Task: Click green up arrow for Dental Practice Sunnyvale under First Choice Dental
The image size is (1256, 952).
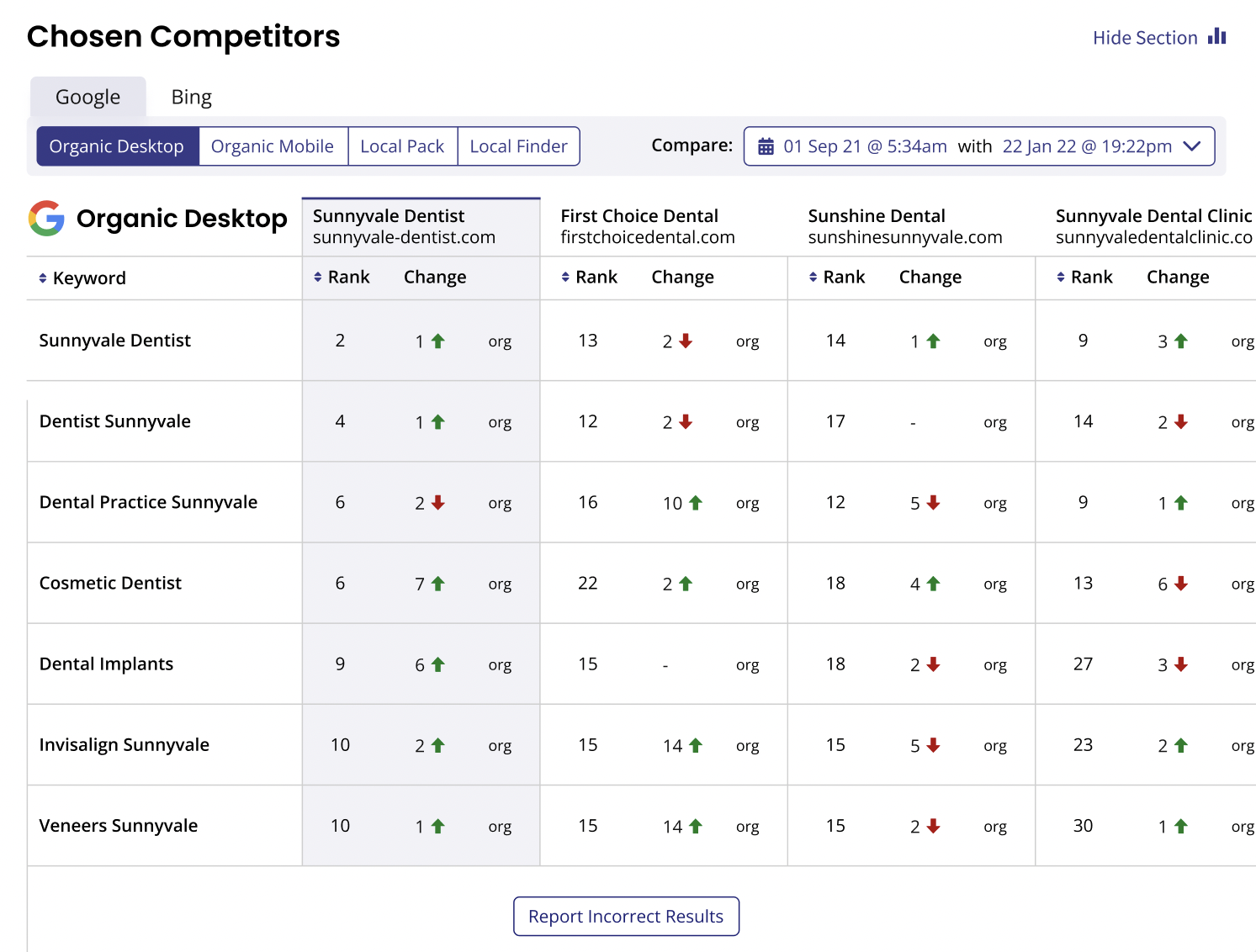Action: click(x=695, y=503)
